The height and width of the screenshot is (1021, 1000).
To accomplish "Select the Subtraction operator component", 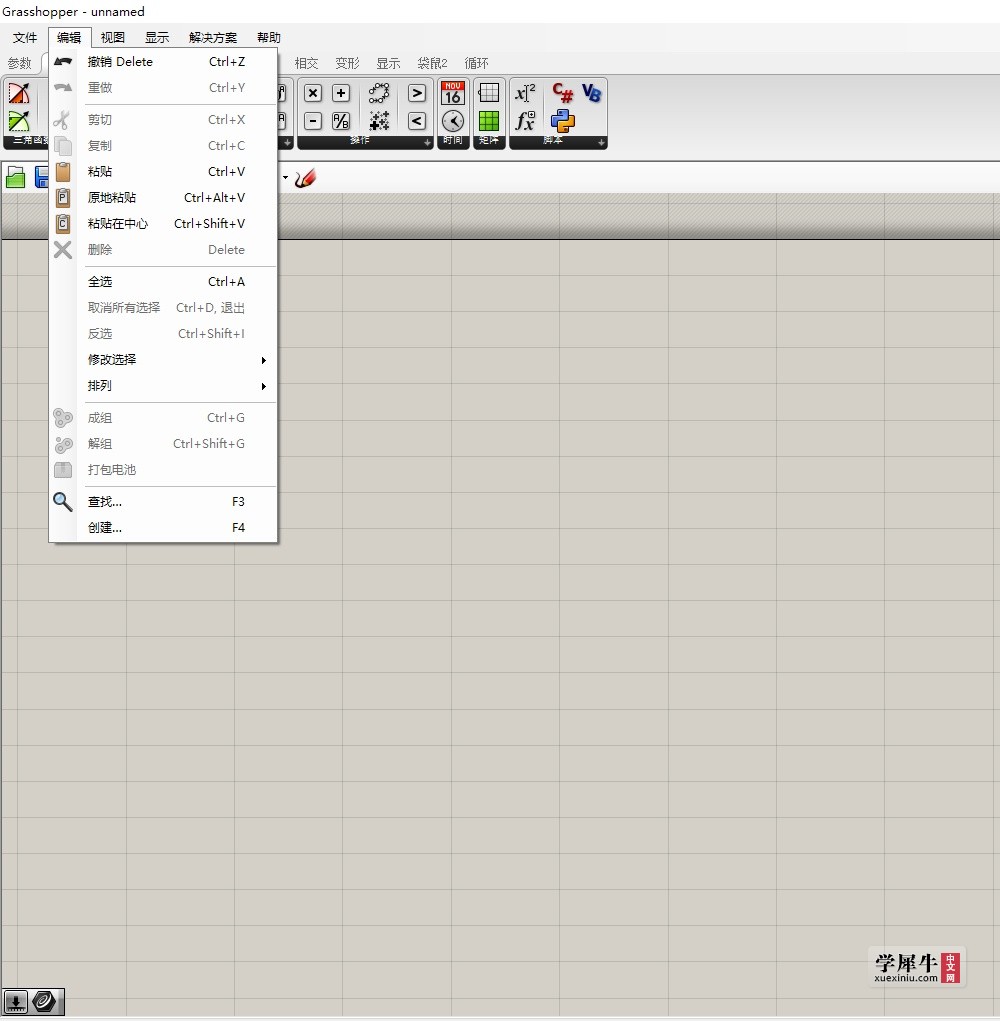I will tap(313, 121).
